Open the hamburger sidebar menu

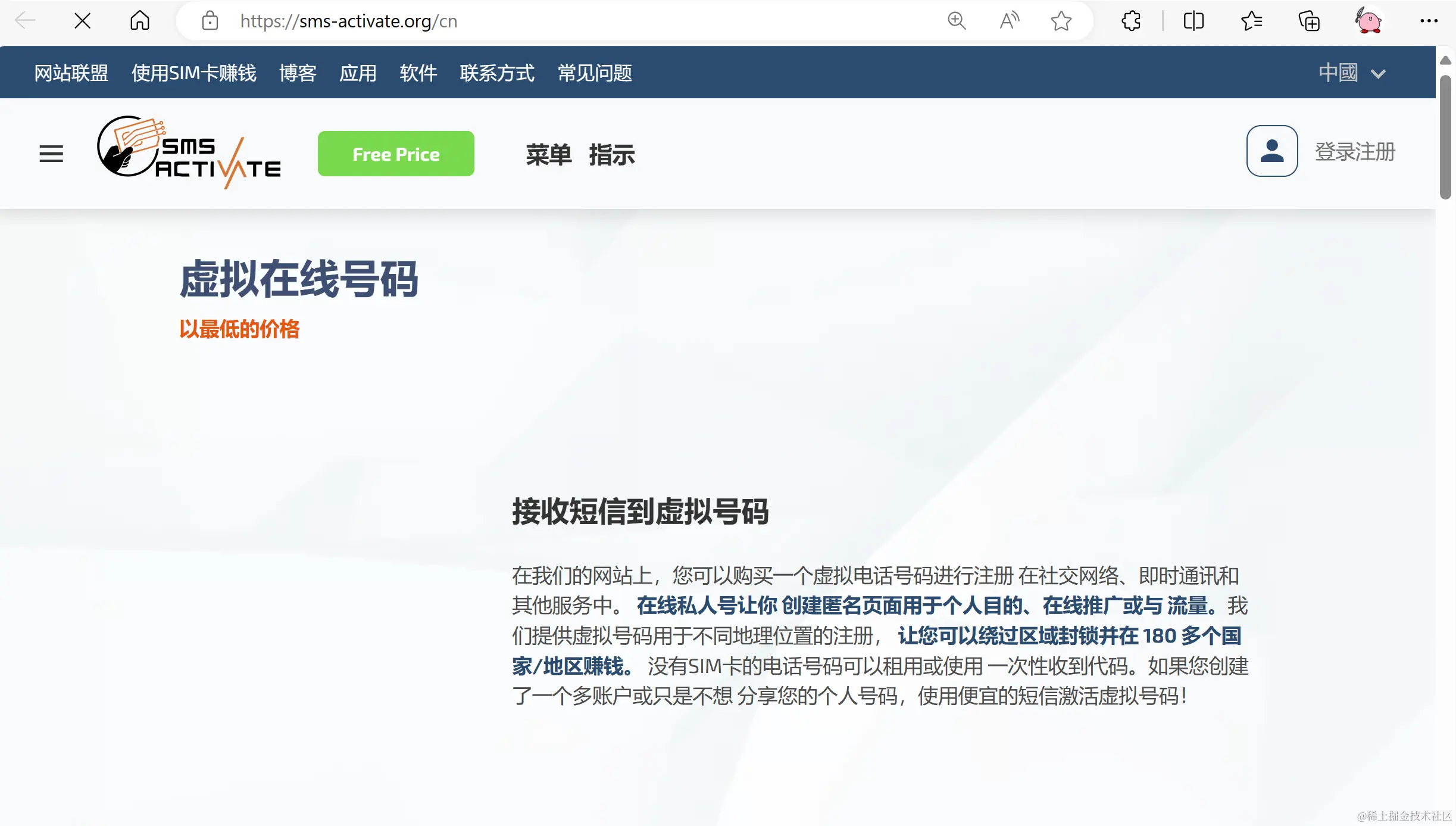51,154
